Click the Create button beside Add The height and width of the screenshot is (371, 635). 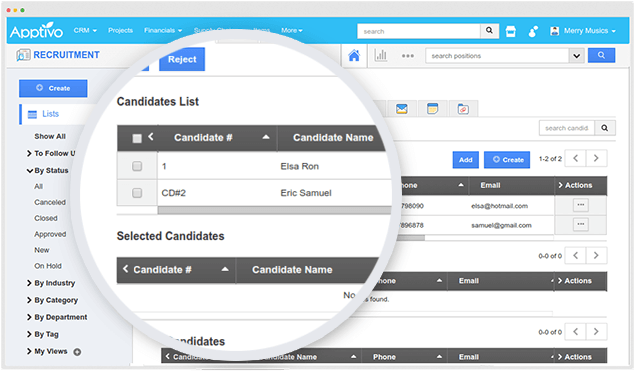(x=507, y=160)
